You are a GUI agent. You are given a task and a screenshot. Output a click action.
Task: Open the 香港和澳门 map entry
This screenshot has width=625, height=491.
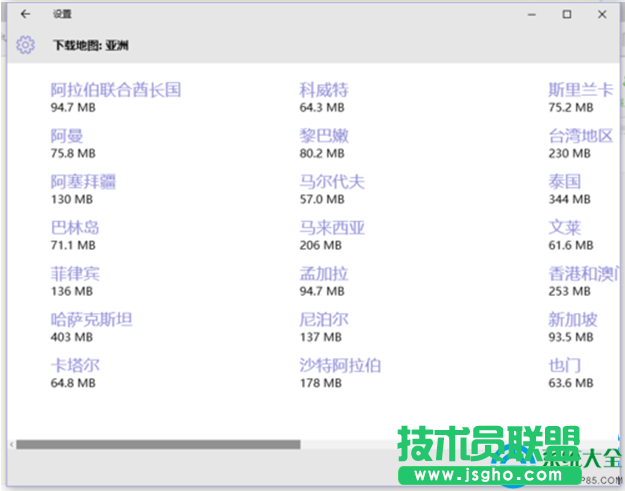(x=584, y=273)
